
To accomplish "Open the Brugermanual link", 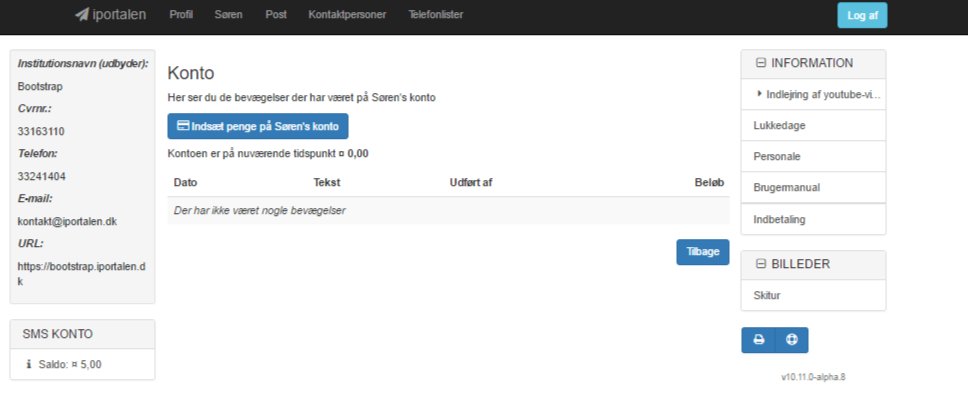I will (786, 188).
